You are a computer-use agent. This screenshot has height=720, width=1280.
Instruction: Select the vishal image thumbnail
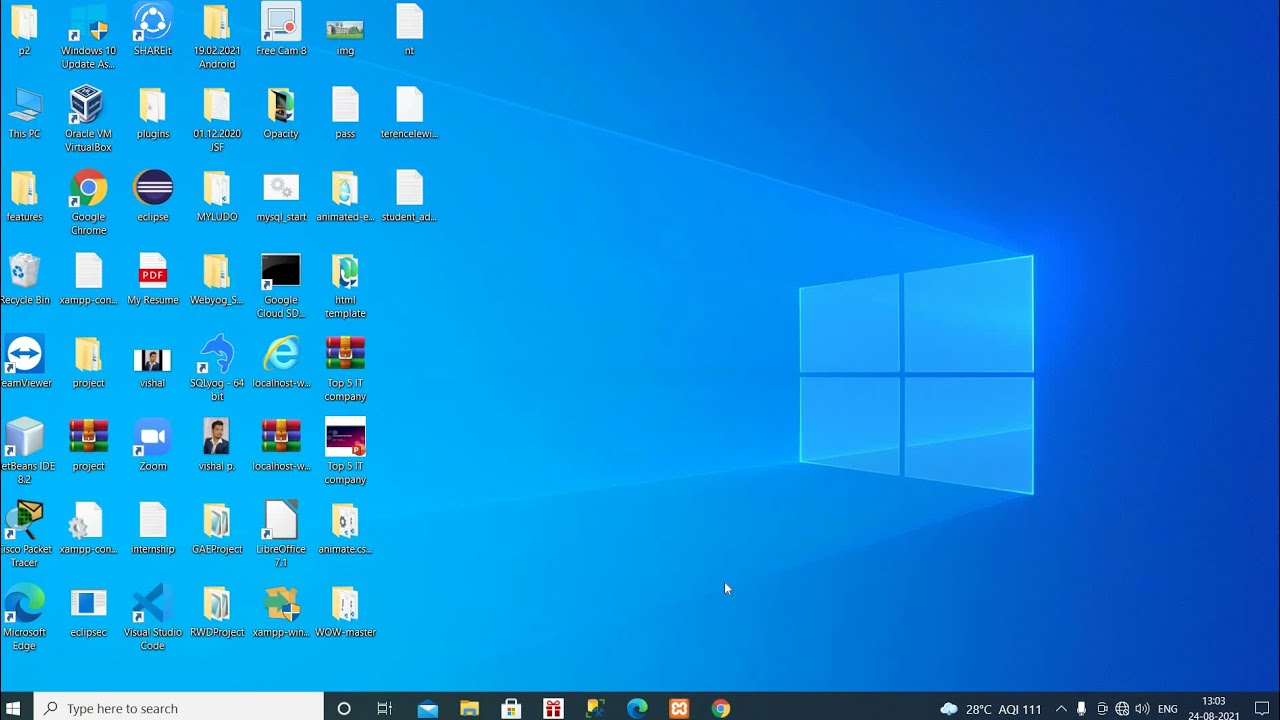tap(152, 360)
